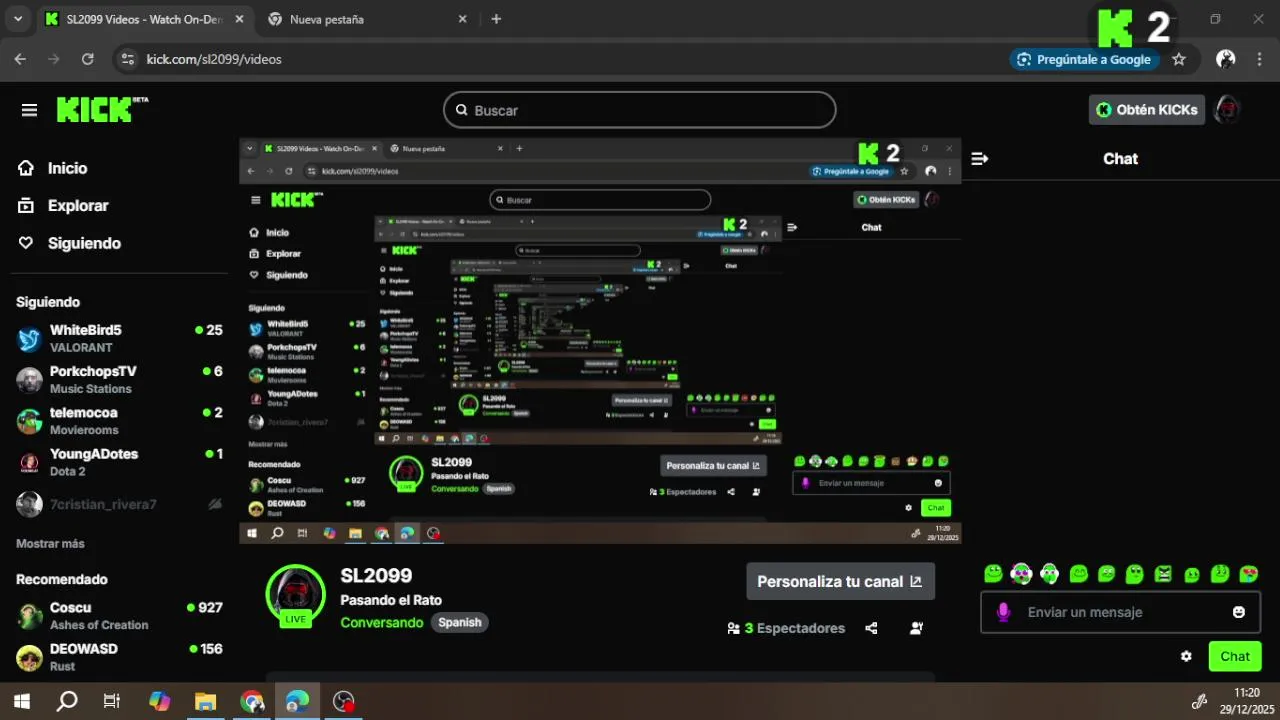Image resolution: width=1280 pixels, height=720 pixels.
Task: Bookmark this page with star icon
Action: 1179,59
